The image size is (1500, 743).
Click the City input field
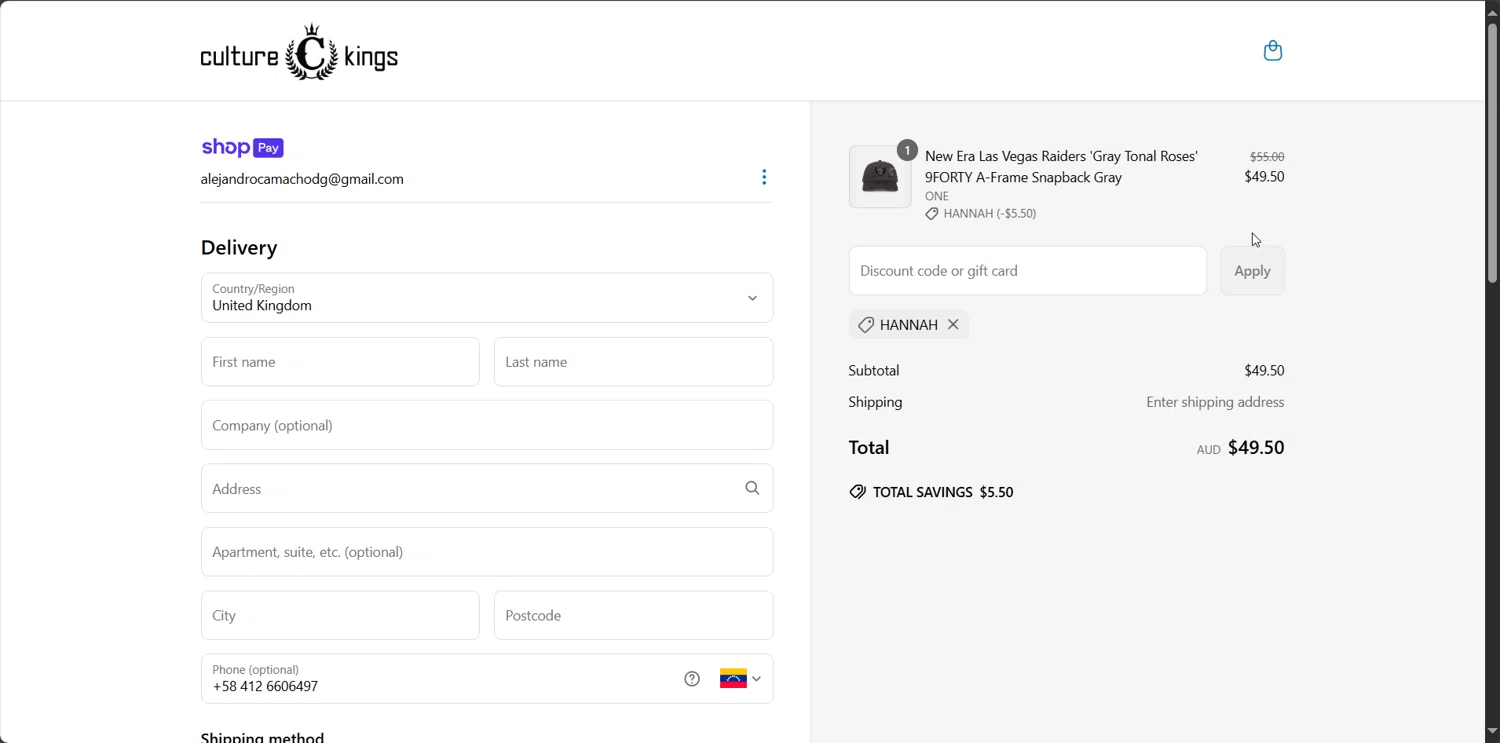[x=340, y=615]
